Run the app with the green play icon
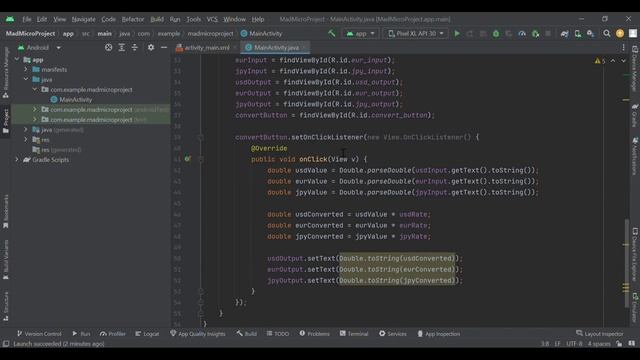Screen dimensions: 640x360 coord(457,33)
